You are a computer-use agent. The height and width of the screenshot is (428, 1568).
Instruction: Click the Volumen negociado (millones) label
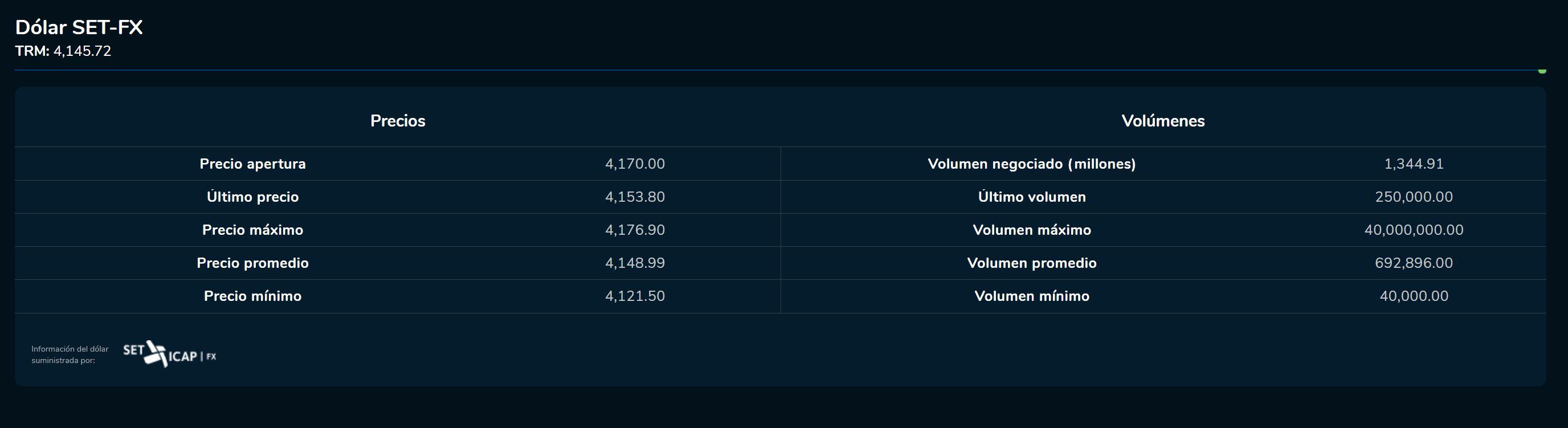click(1031, 164)
